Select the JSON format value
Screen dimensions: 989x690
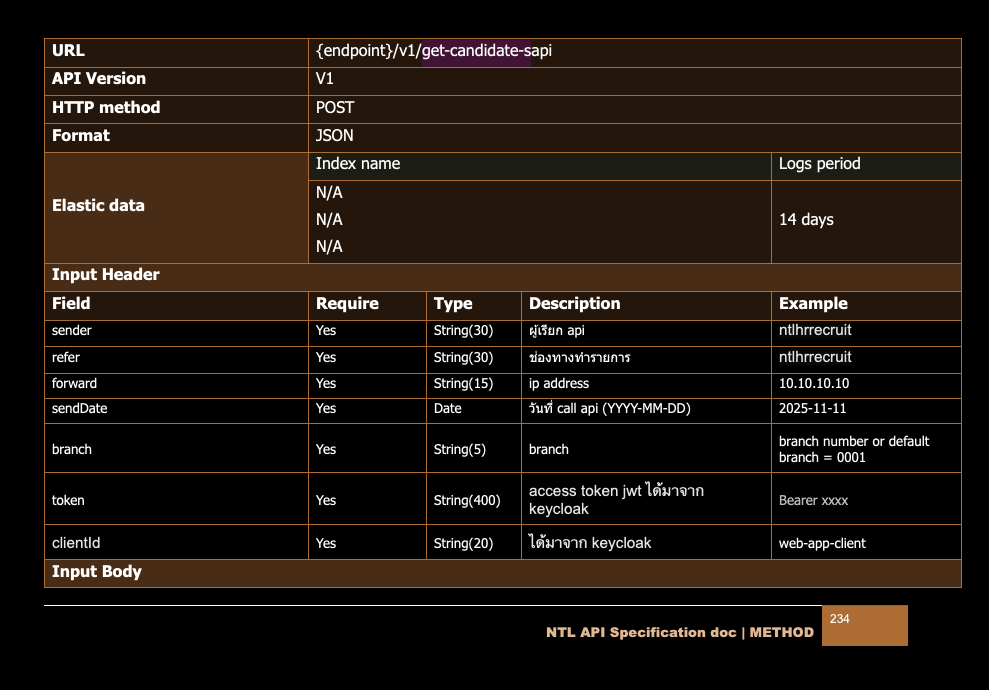pyautogui.click(x=335, y=135)
